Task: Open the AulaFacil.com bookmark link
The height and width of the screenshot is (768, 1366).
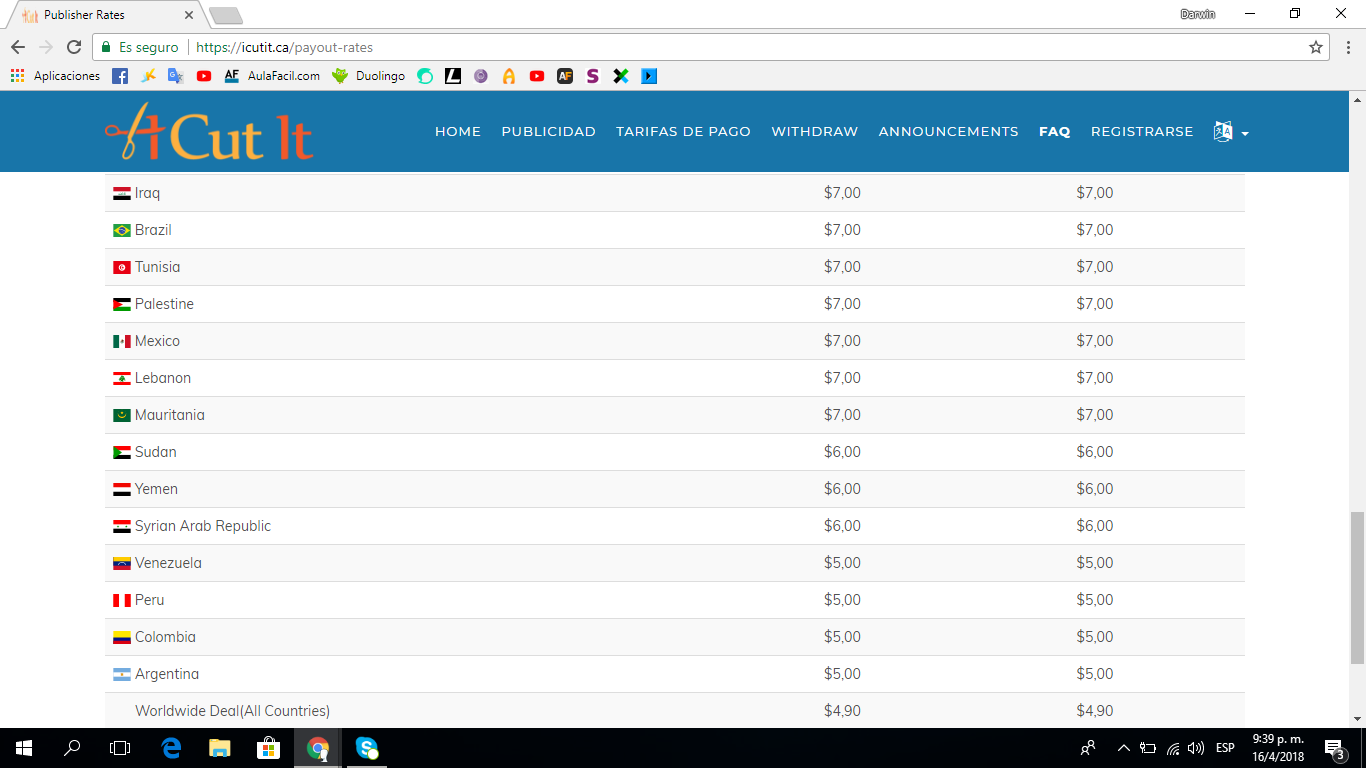Action: [x=286, y=75]
